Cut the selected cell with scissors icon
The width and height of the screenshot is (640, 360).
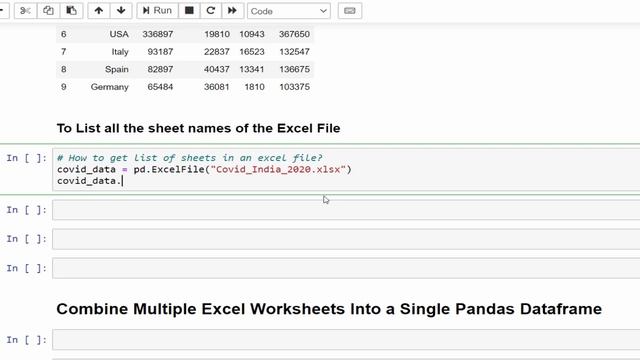click(25, 11)
